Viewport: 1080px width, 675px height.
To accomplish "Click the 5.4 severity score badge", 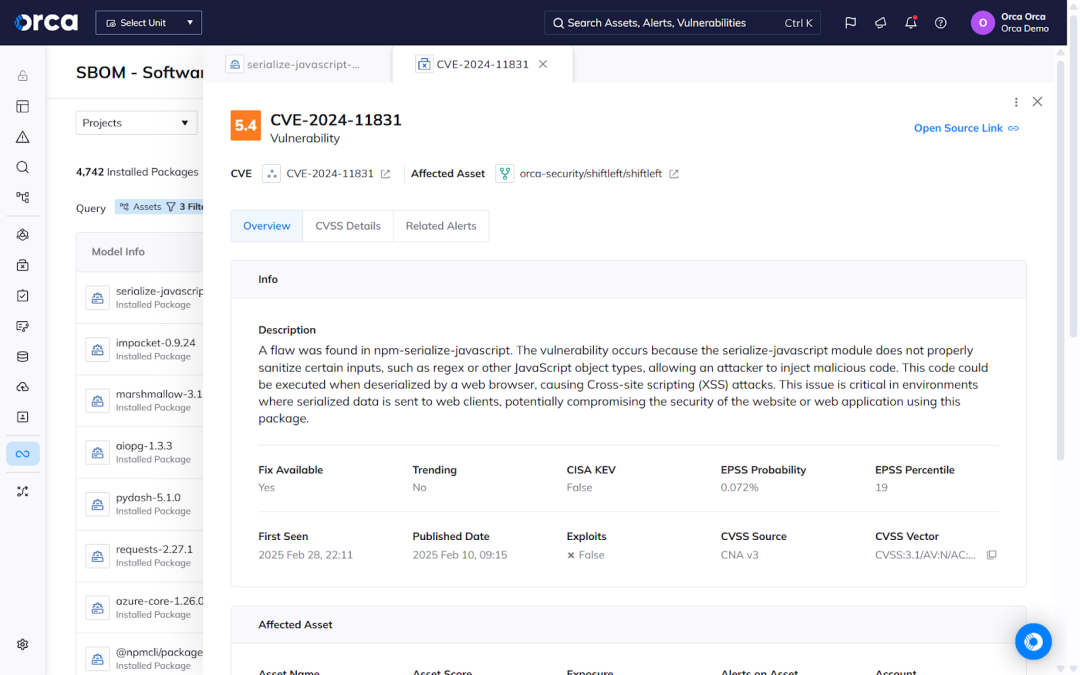I will (x=246, y=125).
